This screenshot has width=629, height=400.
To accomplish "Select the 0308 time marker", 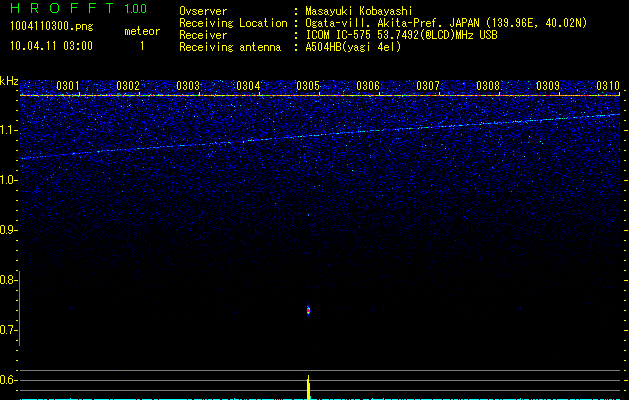I will pos(488,86).
